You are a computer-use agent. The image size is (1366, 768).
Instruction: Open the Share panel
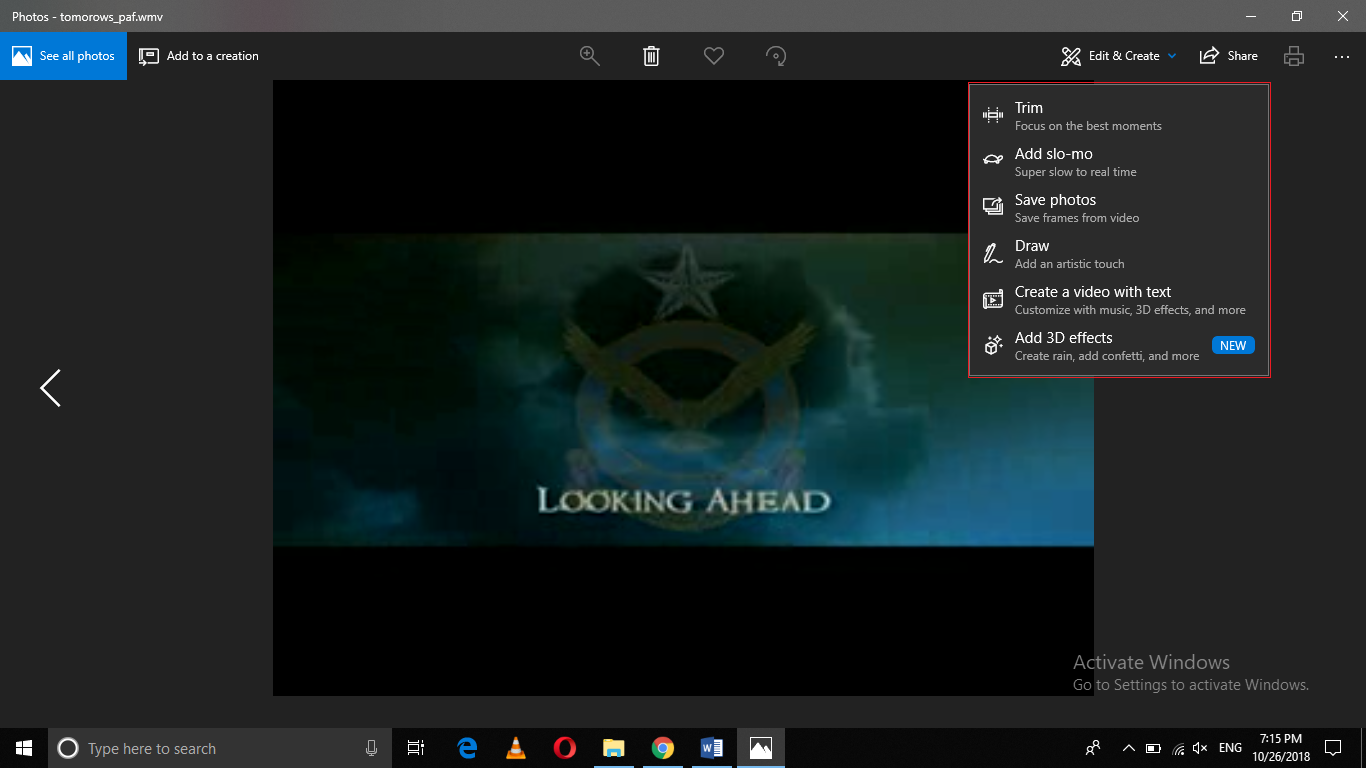1228,56
